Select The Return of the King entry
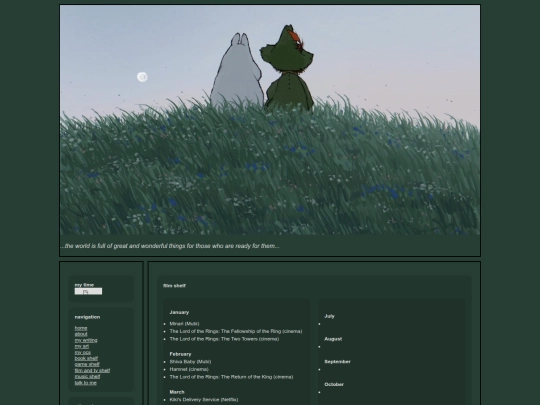Image resolution: width=540 pixels, height=405 pixels. pyautogui.click(x=231, y=377)
